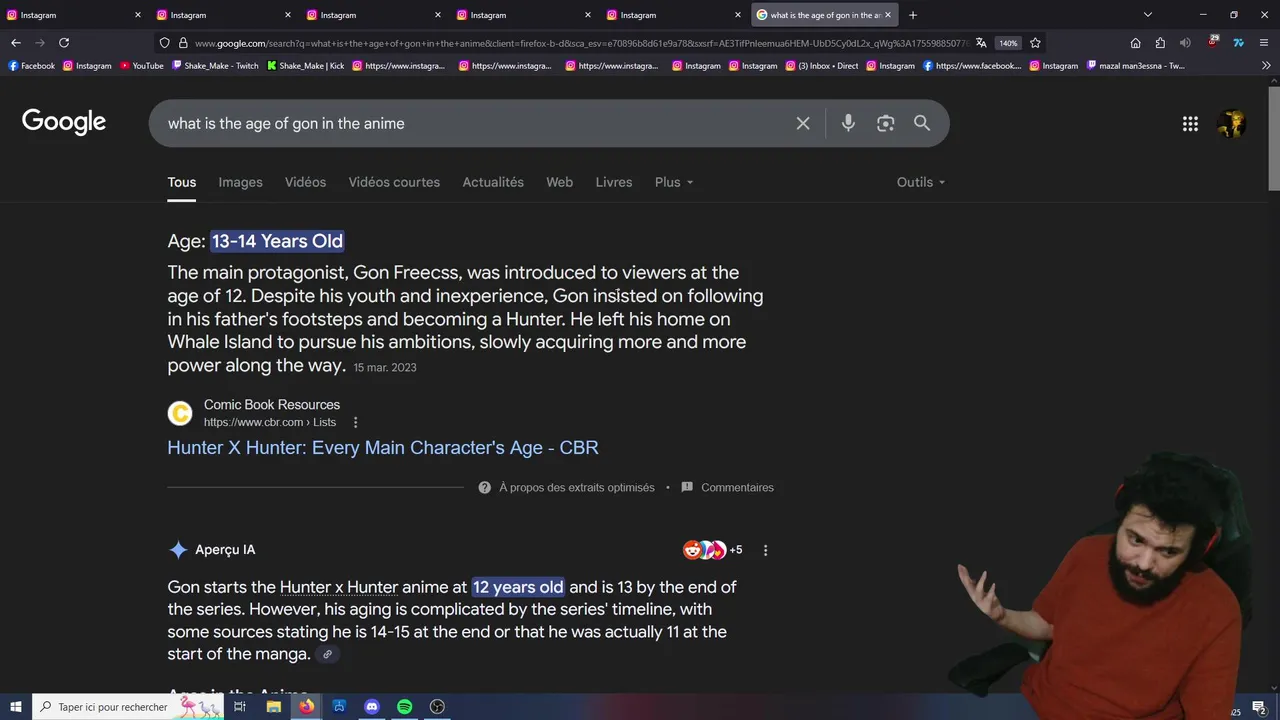Image resolution: width=1280 pixels, height=720 pixels.
Task: Switch to the Actualités tab
Action: point(493,182)
